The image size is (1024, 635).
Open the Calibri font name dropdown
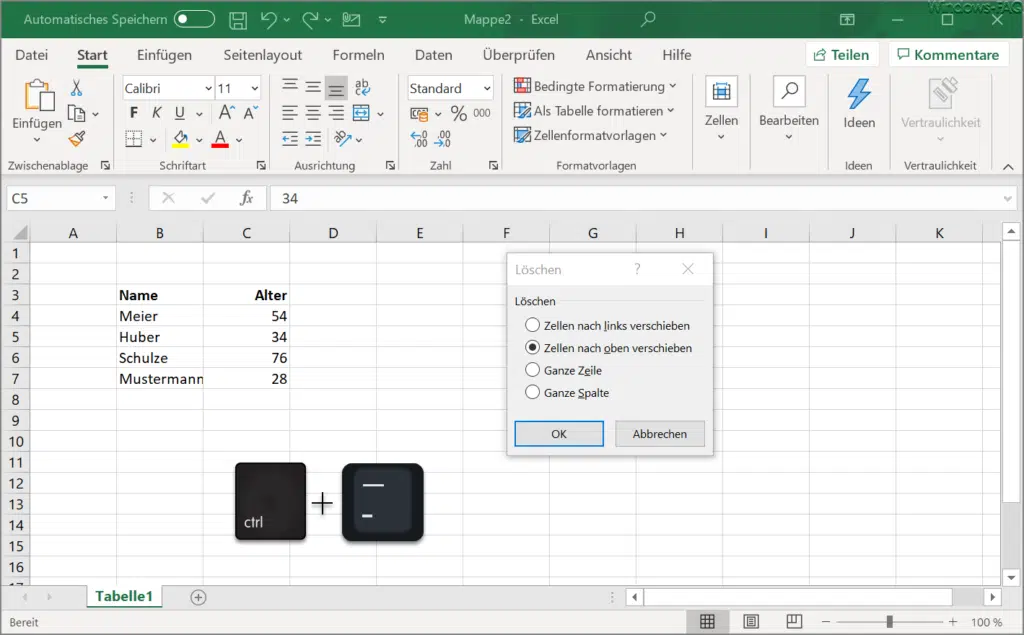pyautogui.click(x=210, y=88)
